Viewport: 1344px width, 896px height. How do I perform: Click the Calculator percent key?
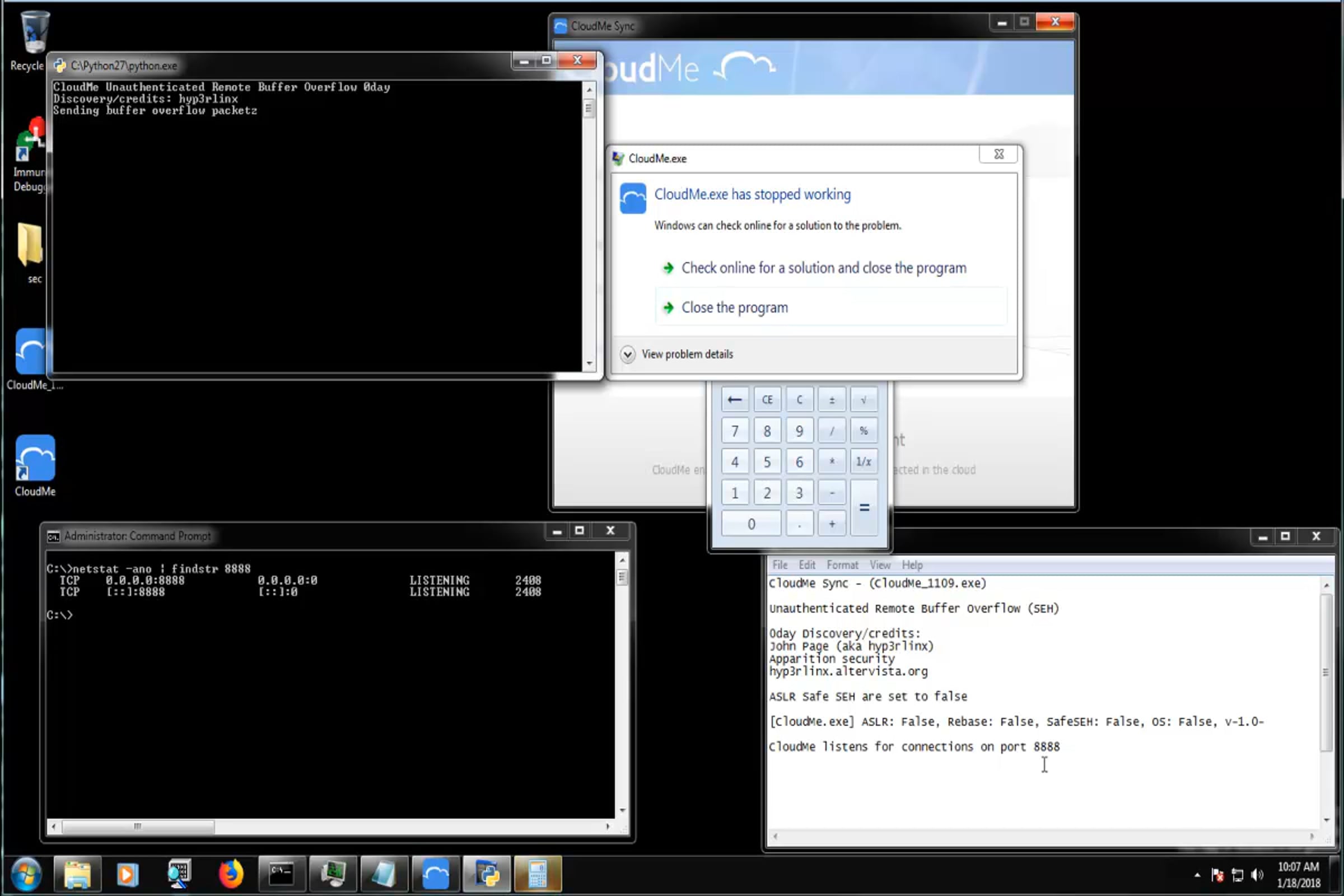tap(864, 430)
